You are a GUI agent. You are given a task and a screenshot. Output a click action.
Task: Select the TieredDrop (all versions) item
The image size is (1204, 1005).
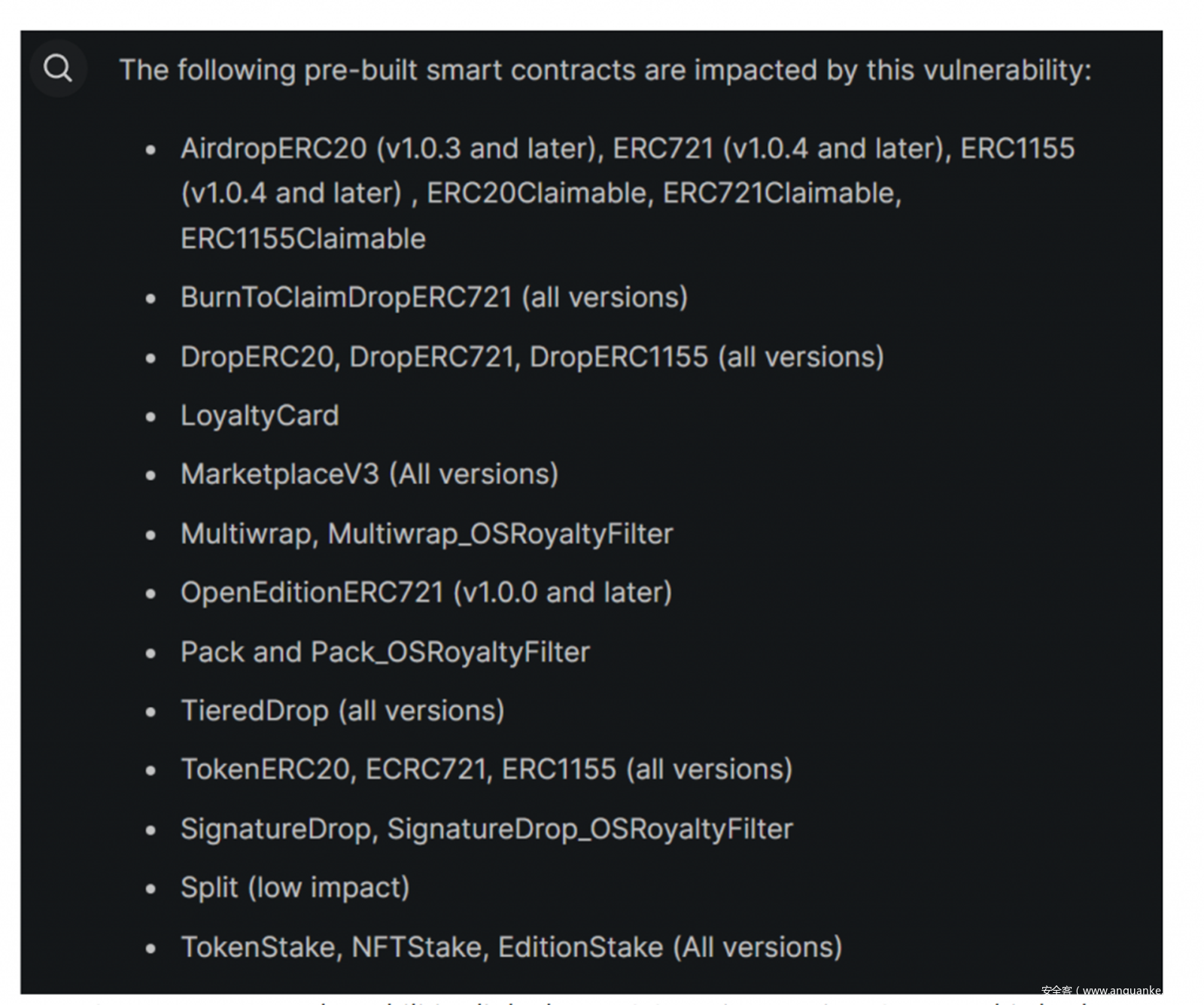[342, 711]
